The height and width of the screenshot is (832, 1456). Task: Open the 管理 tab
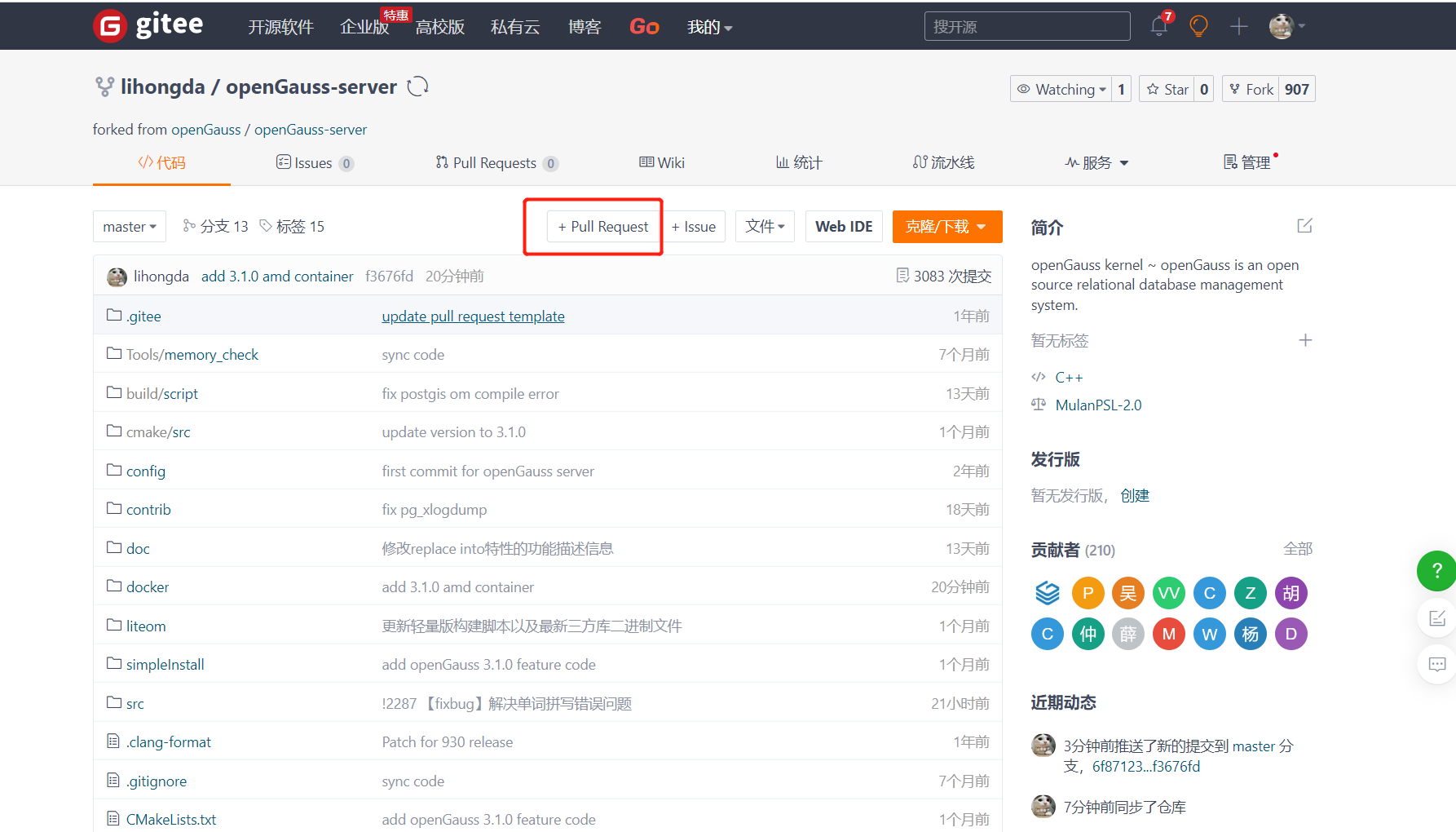(1247, 163)
